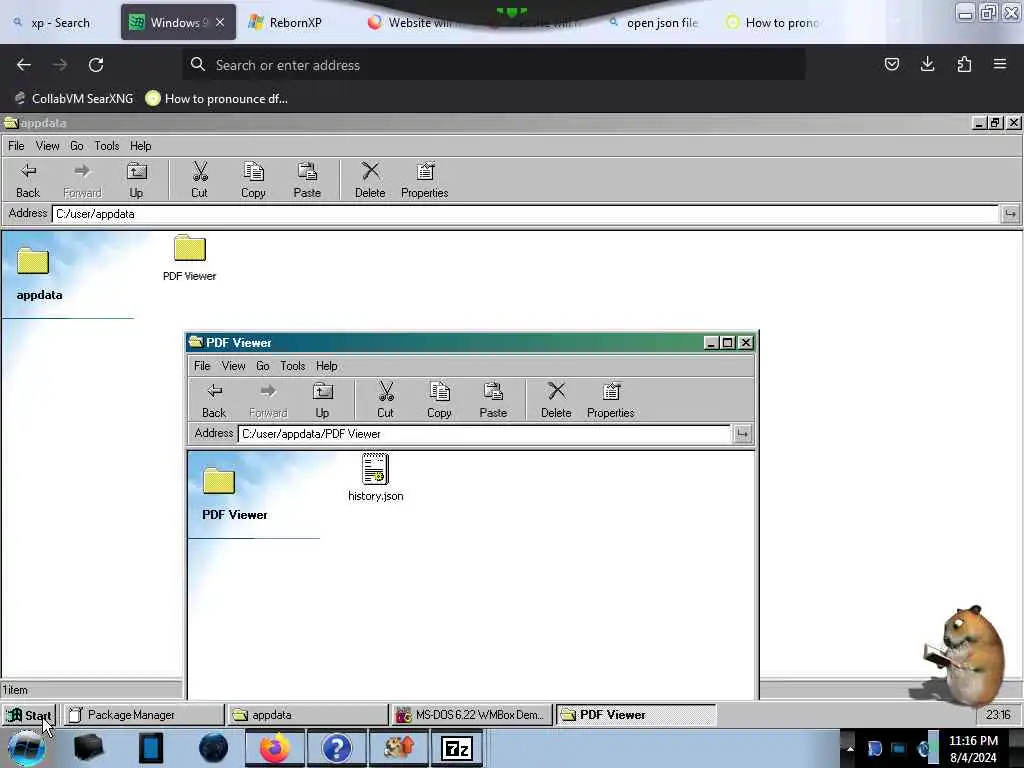Open Help menu in appdata window
Viewport: 1024px width, 768px height.
pyautogui.click(x=140, y=146)
